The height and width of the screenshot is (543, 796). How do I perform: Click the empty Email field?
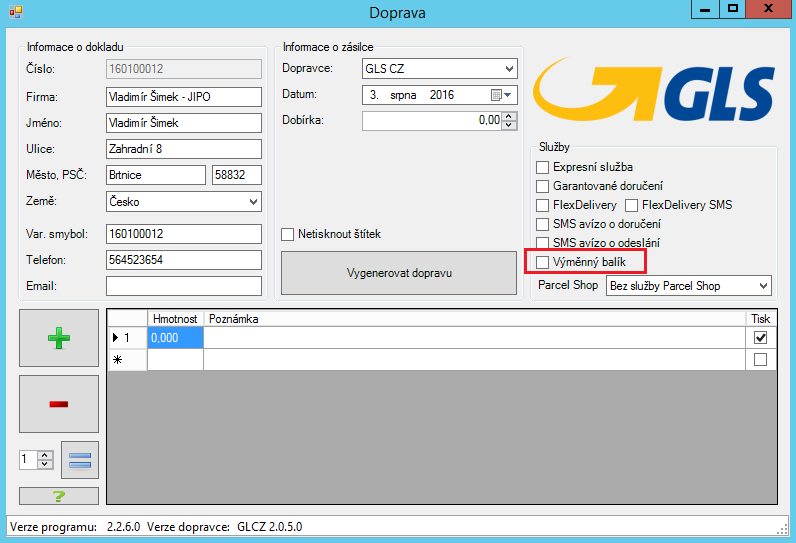[x=184, y=286]
